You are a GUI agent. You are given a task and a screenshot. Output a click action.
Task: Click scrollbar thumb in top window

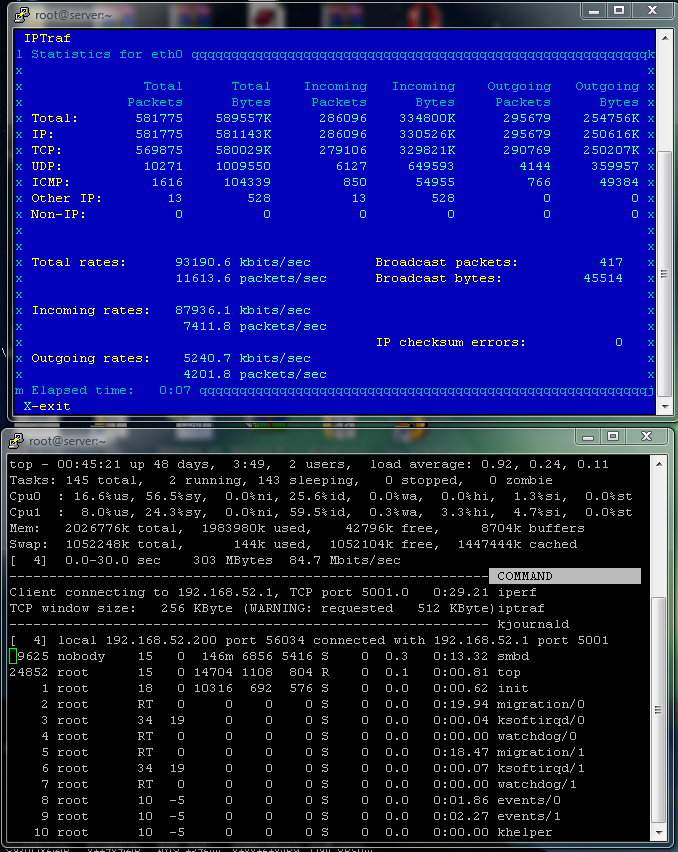[658, 710]
